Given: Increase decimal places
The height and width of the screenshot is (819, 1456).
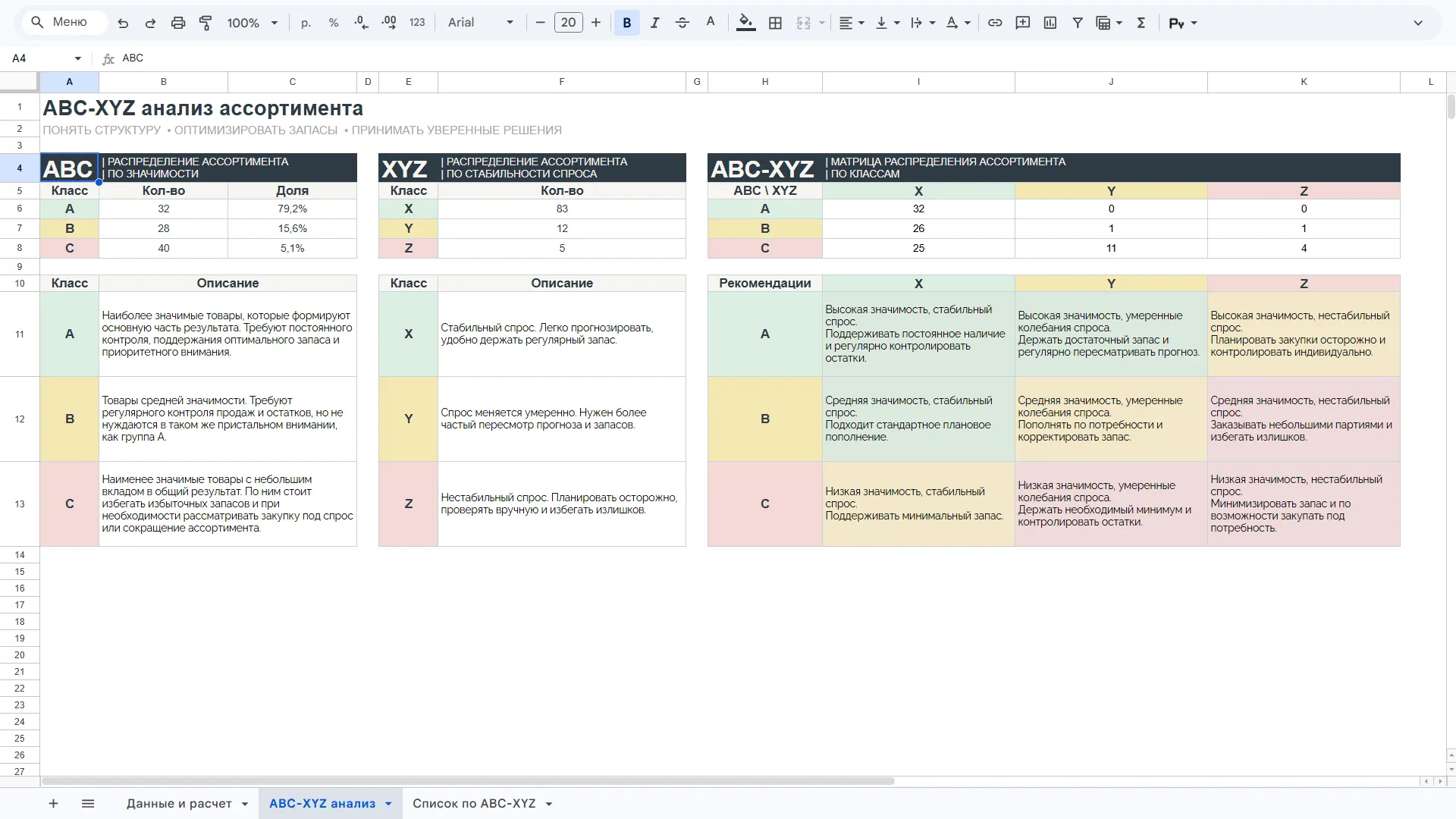Looking at the screenshot, I should (389, 23).
